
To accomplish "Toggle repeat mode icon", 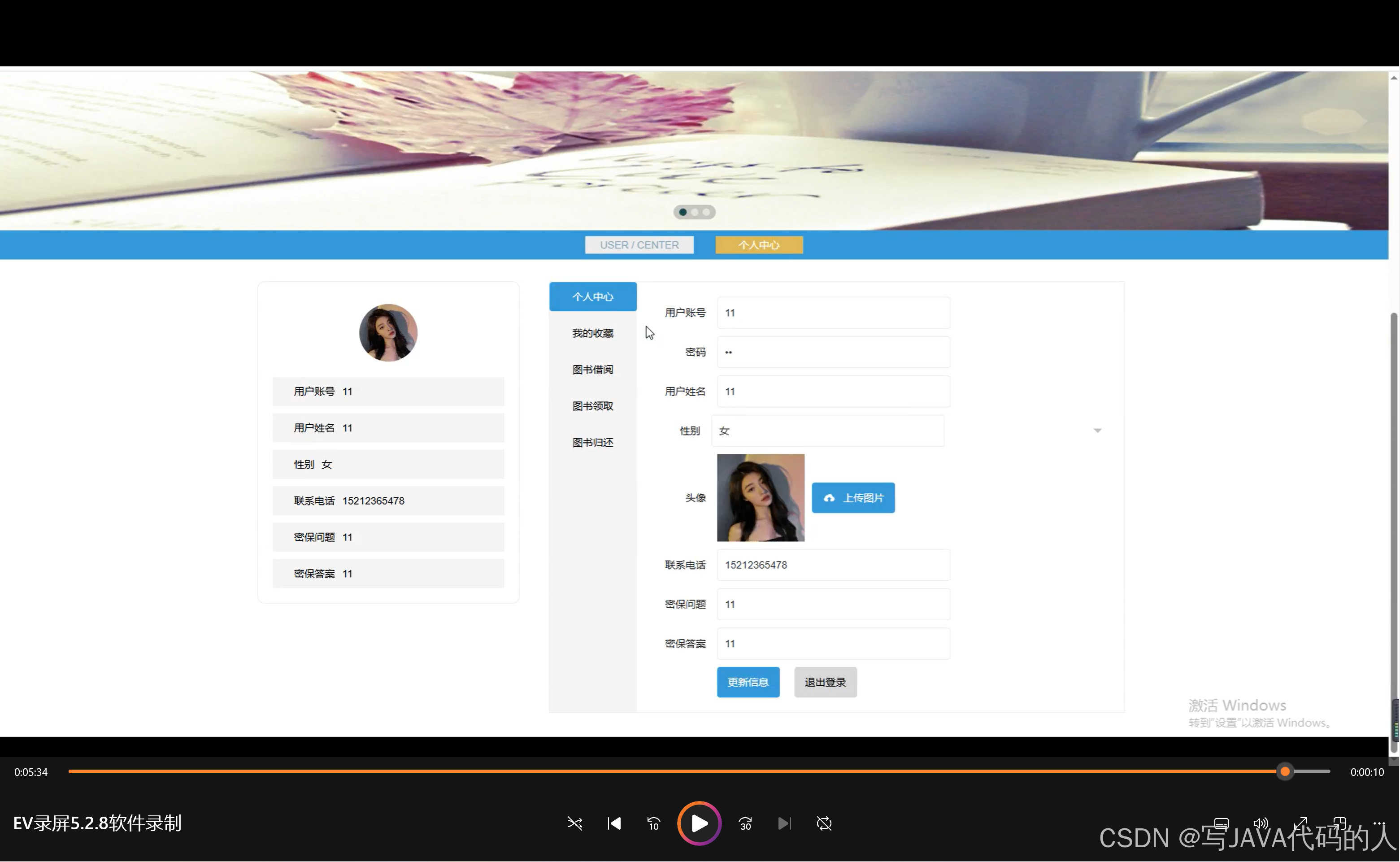I will point(824,823).
